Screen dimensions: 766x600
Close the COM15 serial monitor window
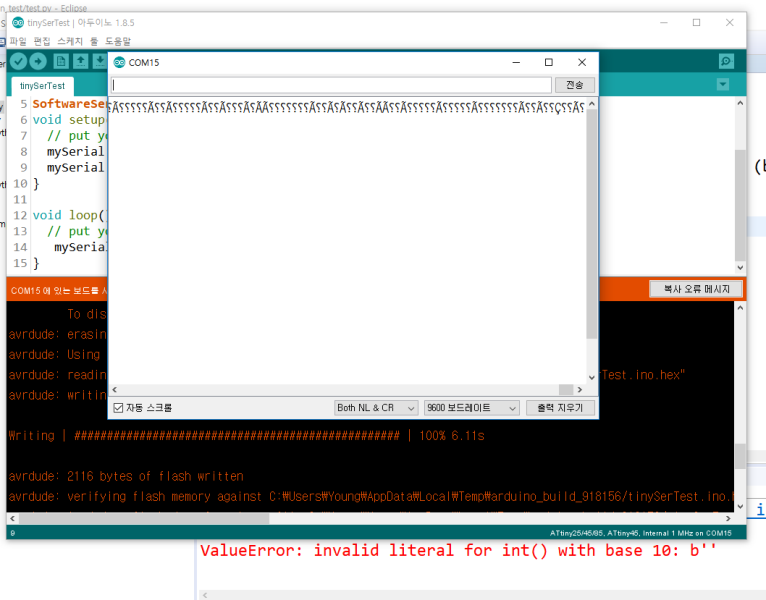coord(582,62)
